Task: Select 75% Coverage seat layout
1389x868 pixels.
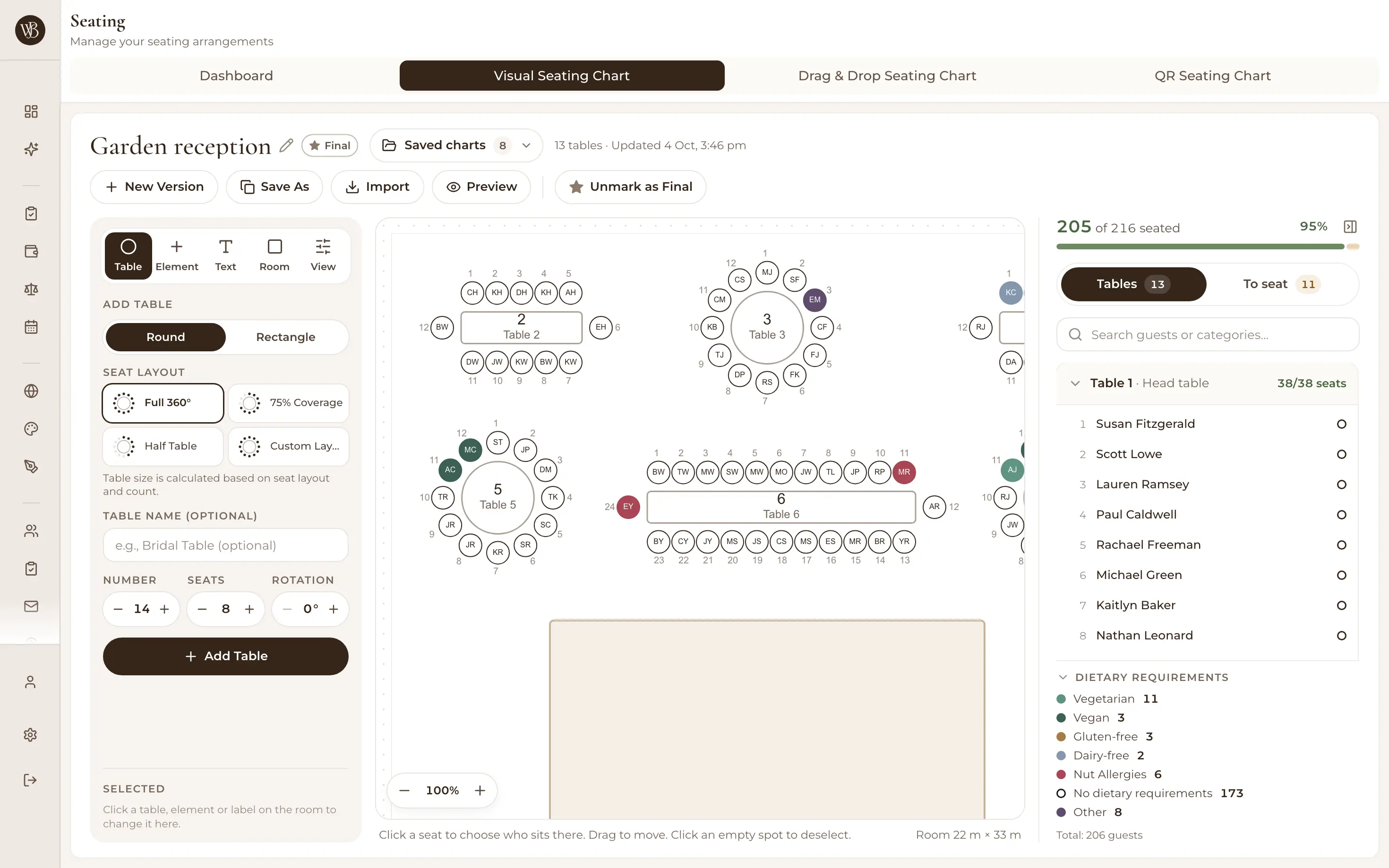Action: pos(288,403)
